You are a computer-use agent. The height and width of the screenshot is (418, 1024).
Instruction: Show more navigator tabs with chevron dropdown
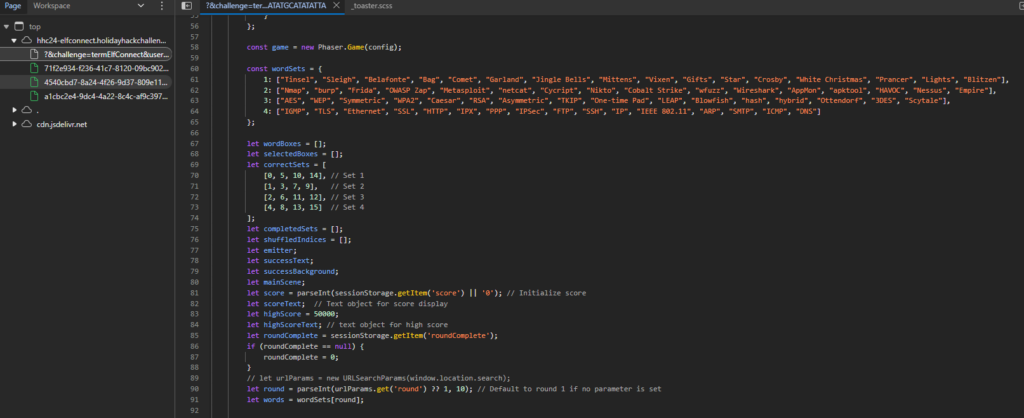[141, 6]
